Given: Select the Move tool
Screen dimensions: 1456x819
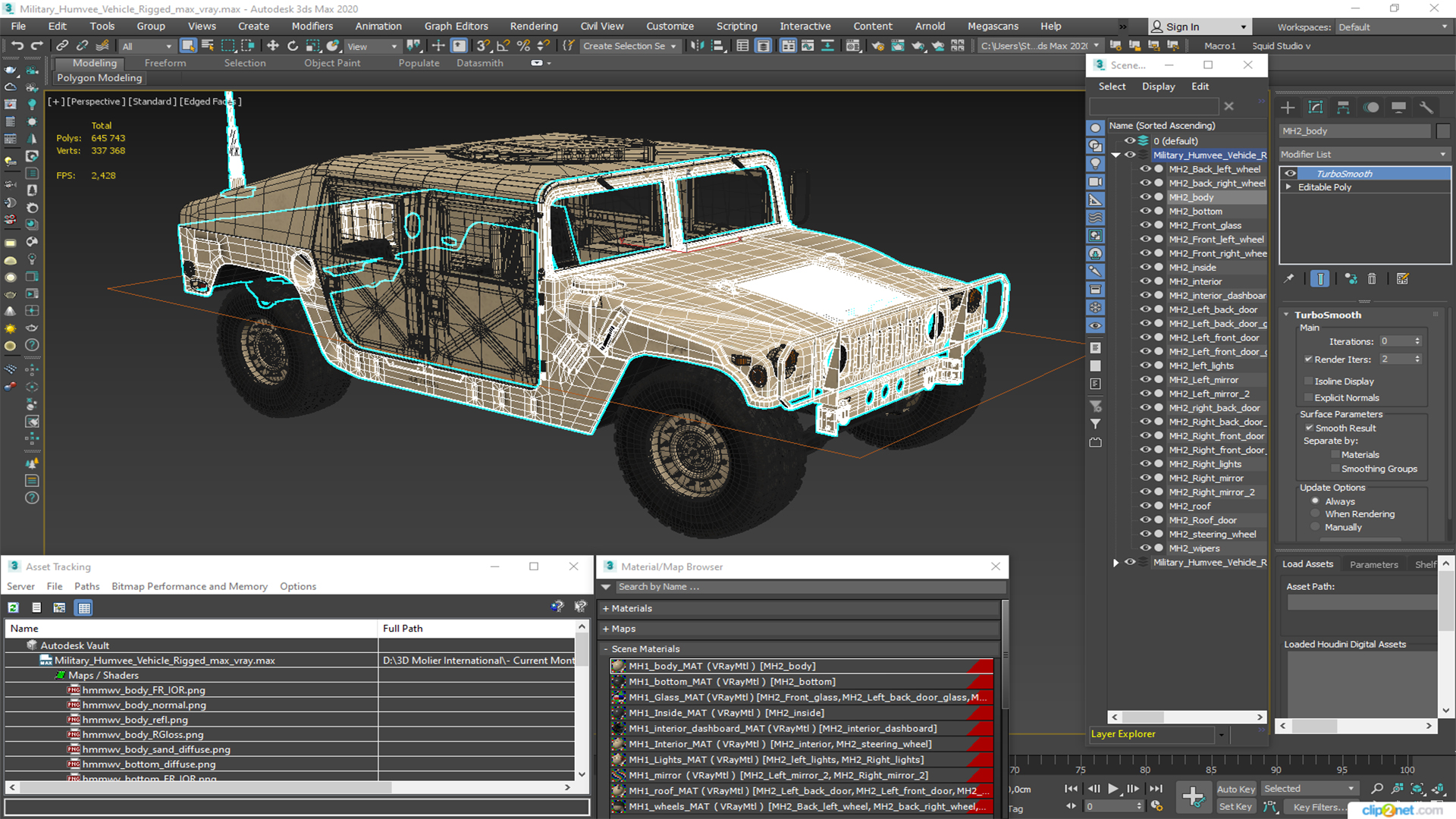Looking at the screenshot, I should (273, 46).
